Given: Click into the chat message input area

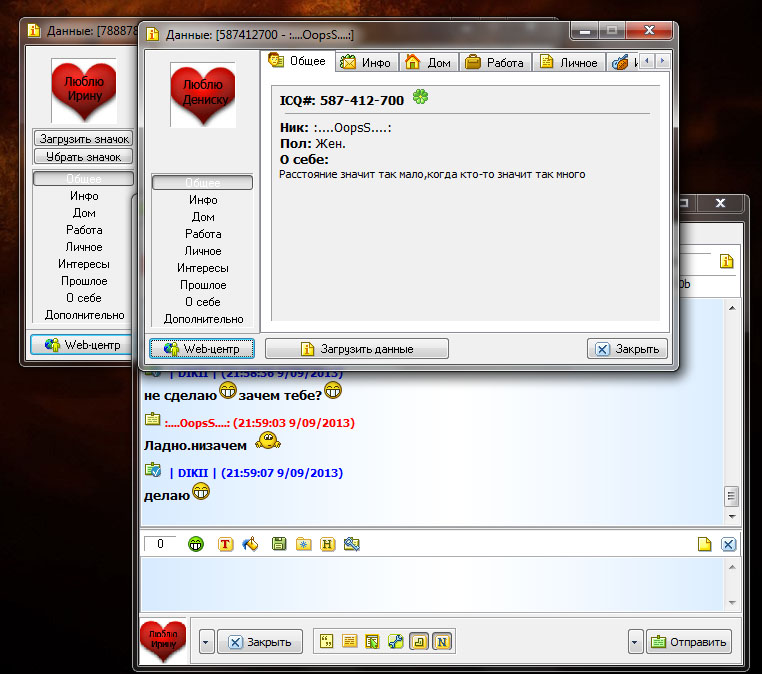Looking at the screenshot, I should (433, 585).
